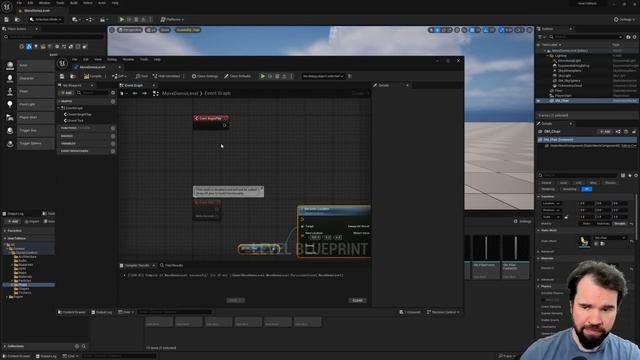Open viewport hamburger options menu
Screen dimensions: 640x360
(x=112, y=30)
